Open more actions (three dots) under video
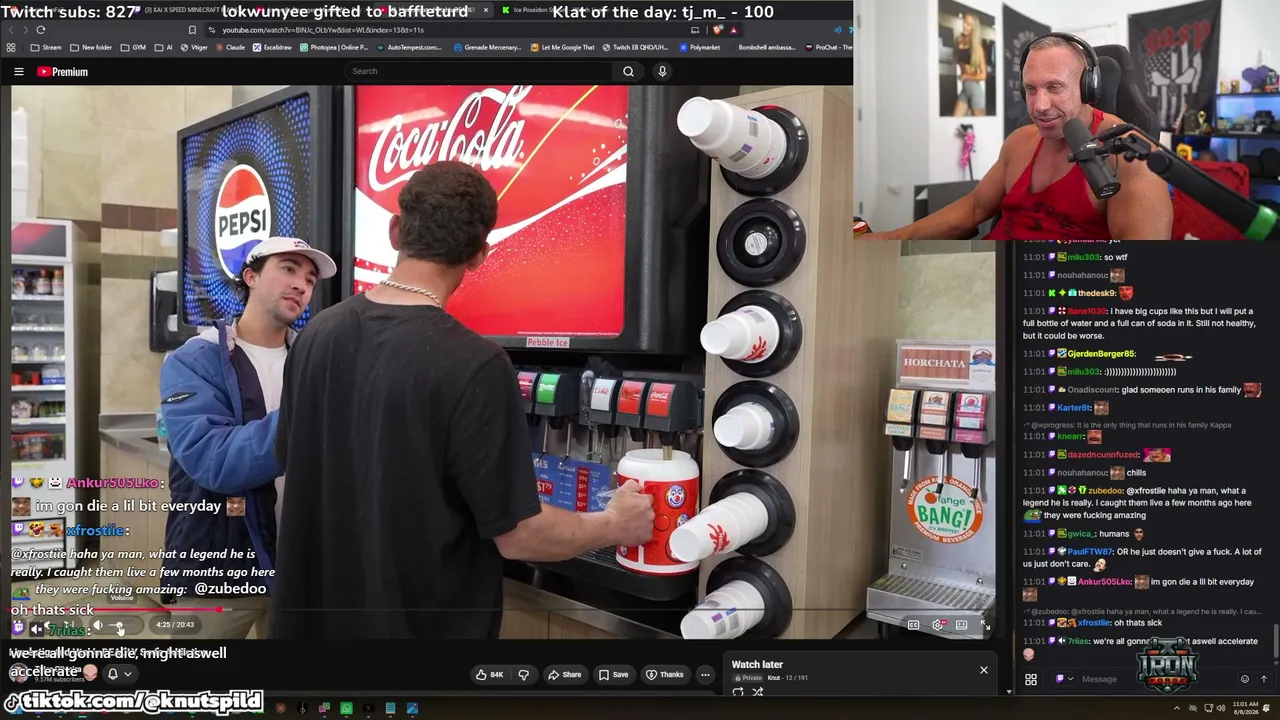Image resolution: width=1280 pixels, height=720 pixels. pyautogui.click(x=705, y=675)
